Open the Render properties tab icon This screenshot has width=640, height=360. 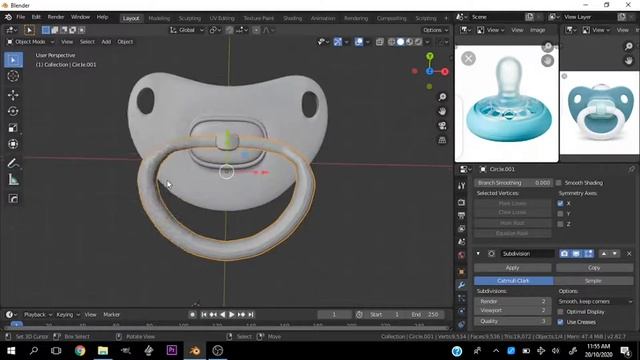click(x=462, y=202)
